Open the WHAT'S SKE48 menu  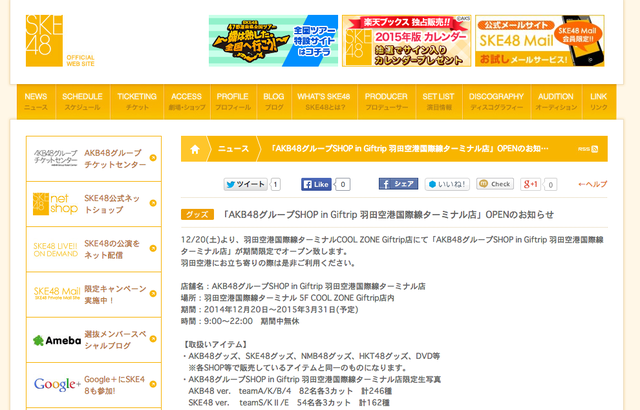(x=324, y=102)
